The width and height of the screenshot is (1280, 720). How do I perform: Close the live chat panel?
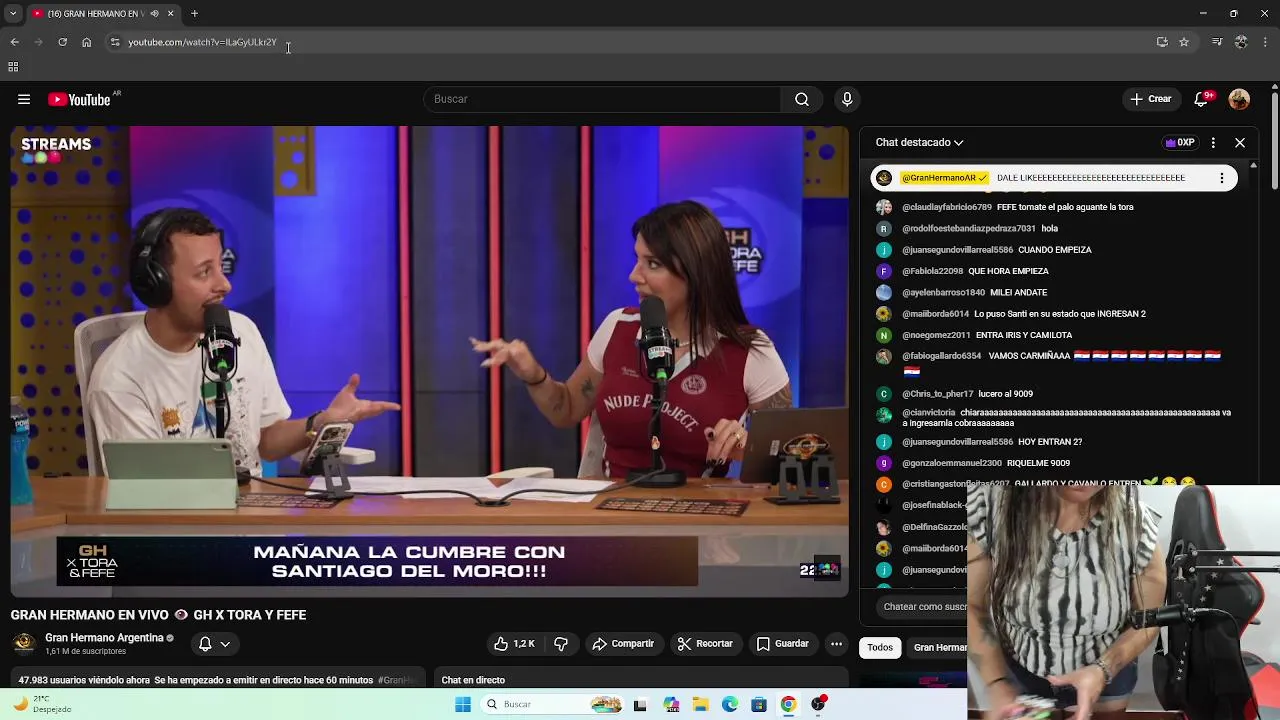[x=1240, y=142]
